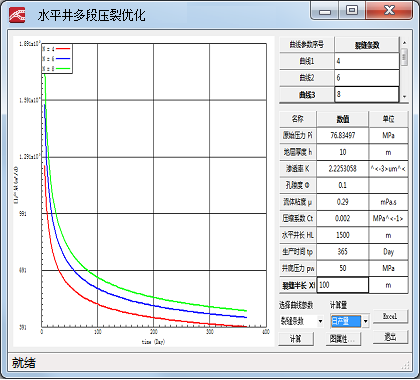420x380 pixels.
Task: Click the 曲线3 value cell containing 8
Action: (367, 94)
